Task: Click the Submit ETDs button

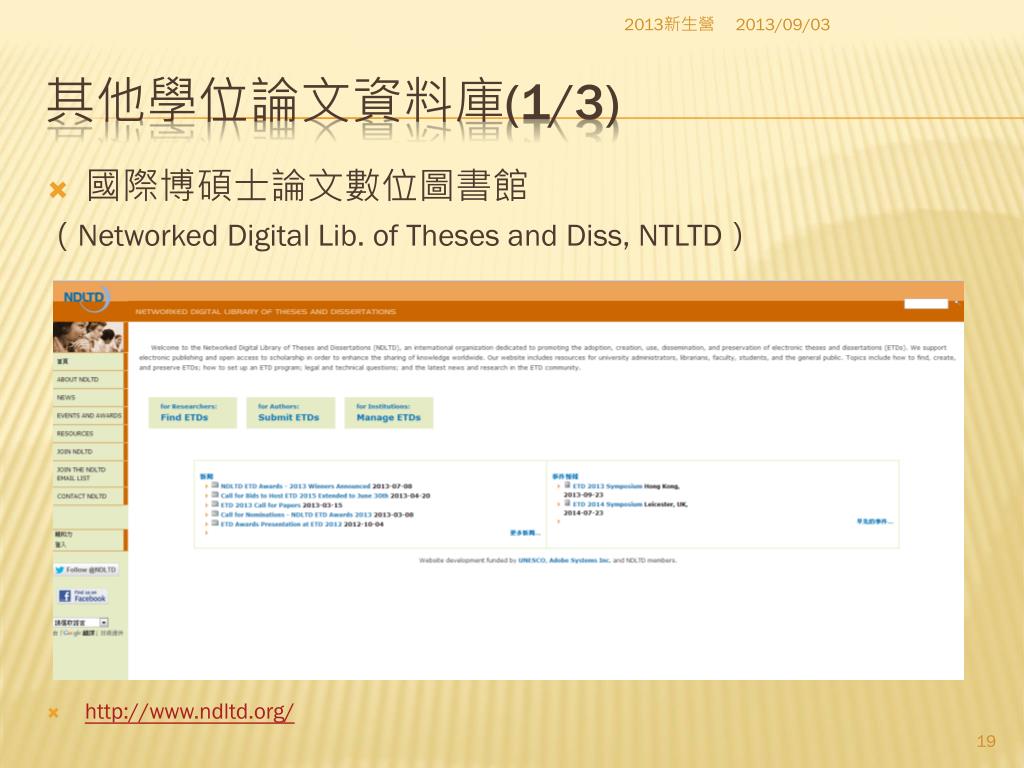Action: click(x=291, y=413)
